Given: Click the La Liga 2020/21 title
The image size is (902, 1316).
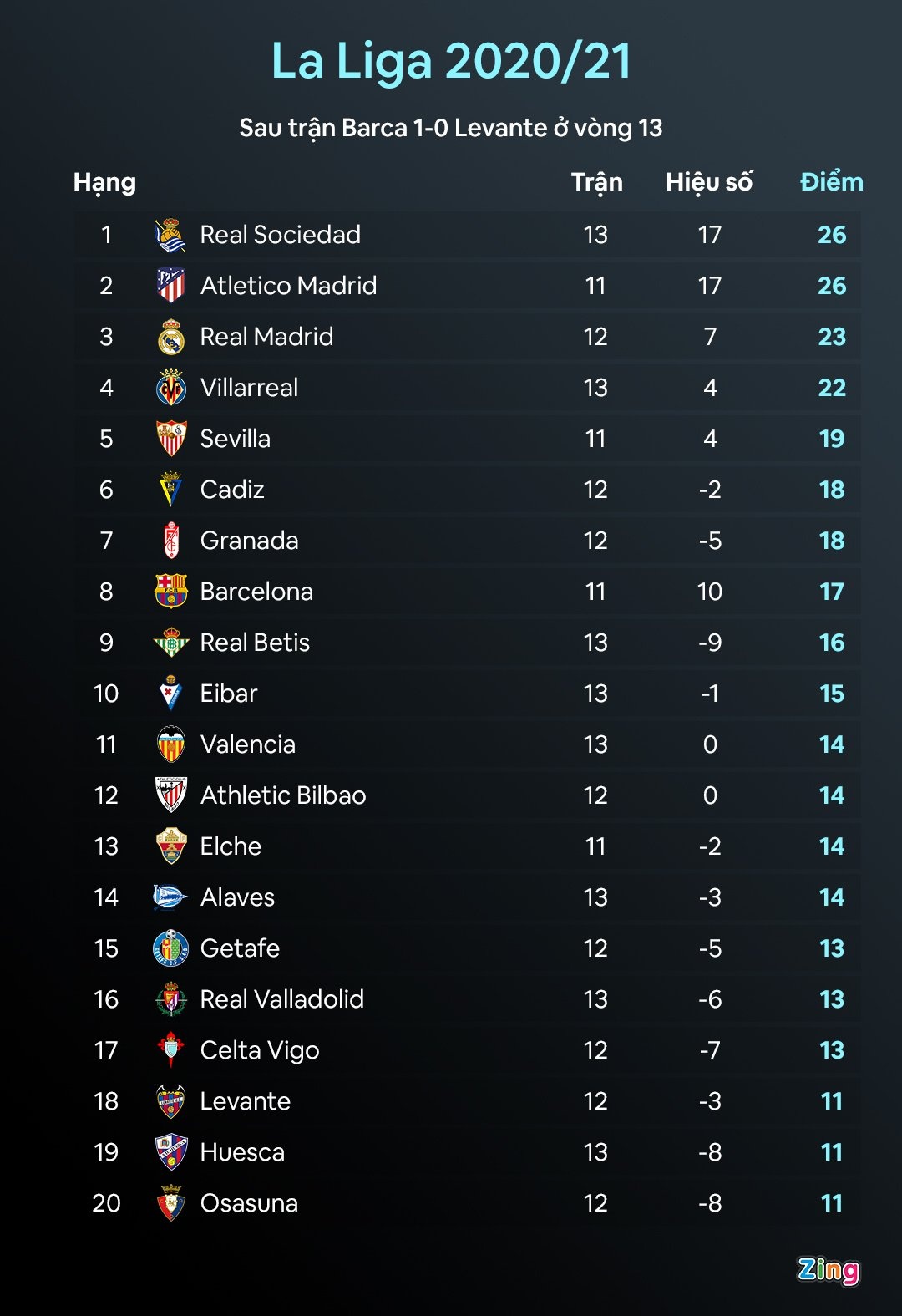Looking at the screenshot, I should point(451,61).
